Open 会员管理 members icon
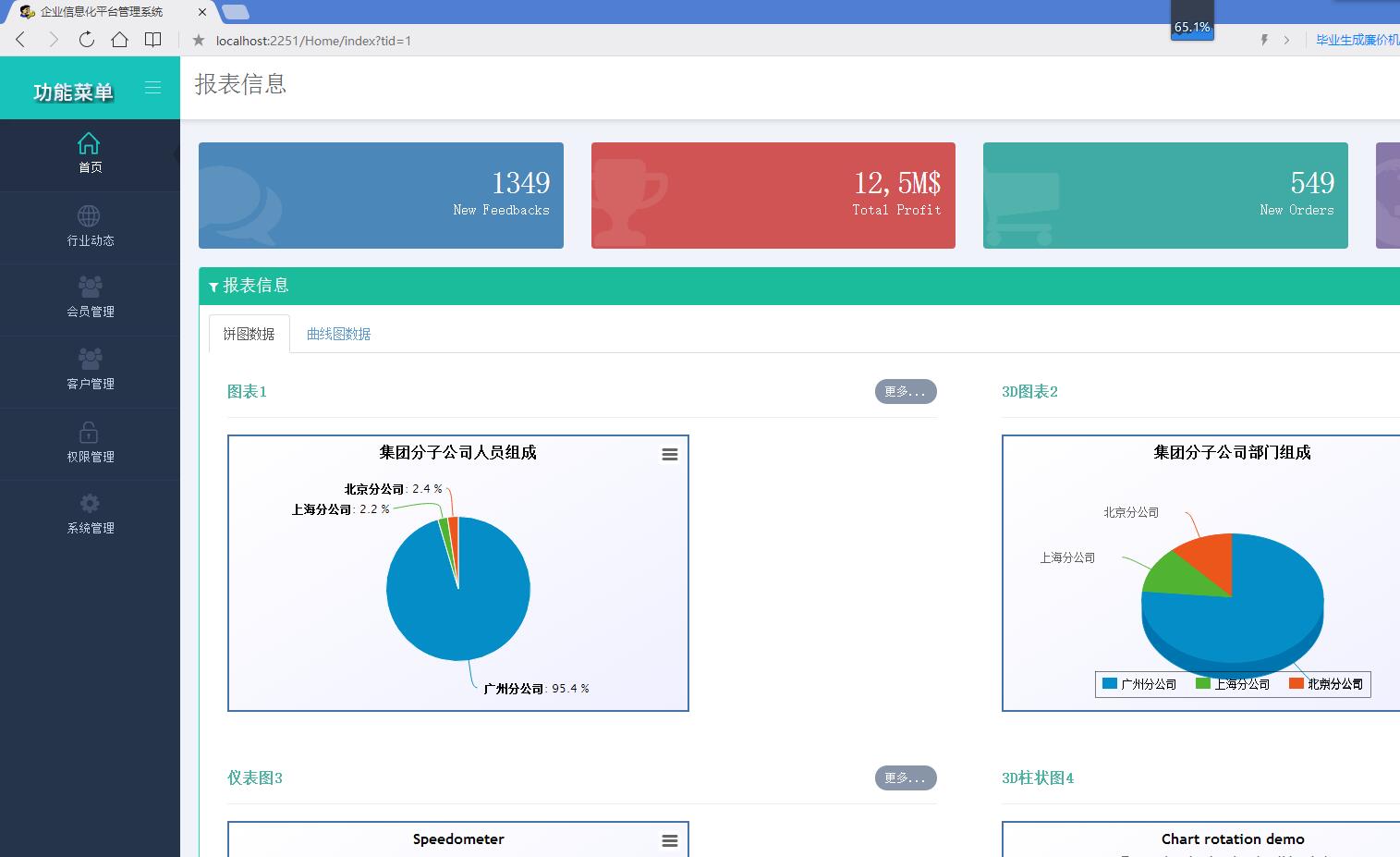This screenshot has height=857, width=1400. [90, 287]
